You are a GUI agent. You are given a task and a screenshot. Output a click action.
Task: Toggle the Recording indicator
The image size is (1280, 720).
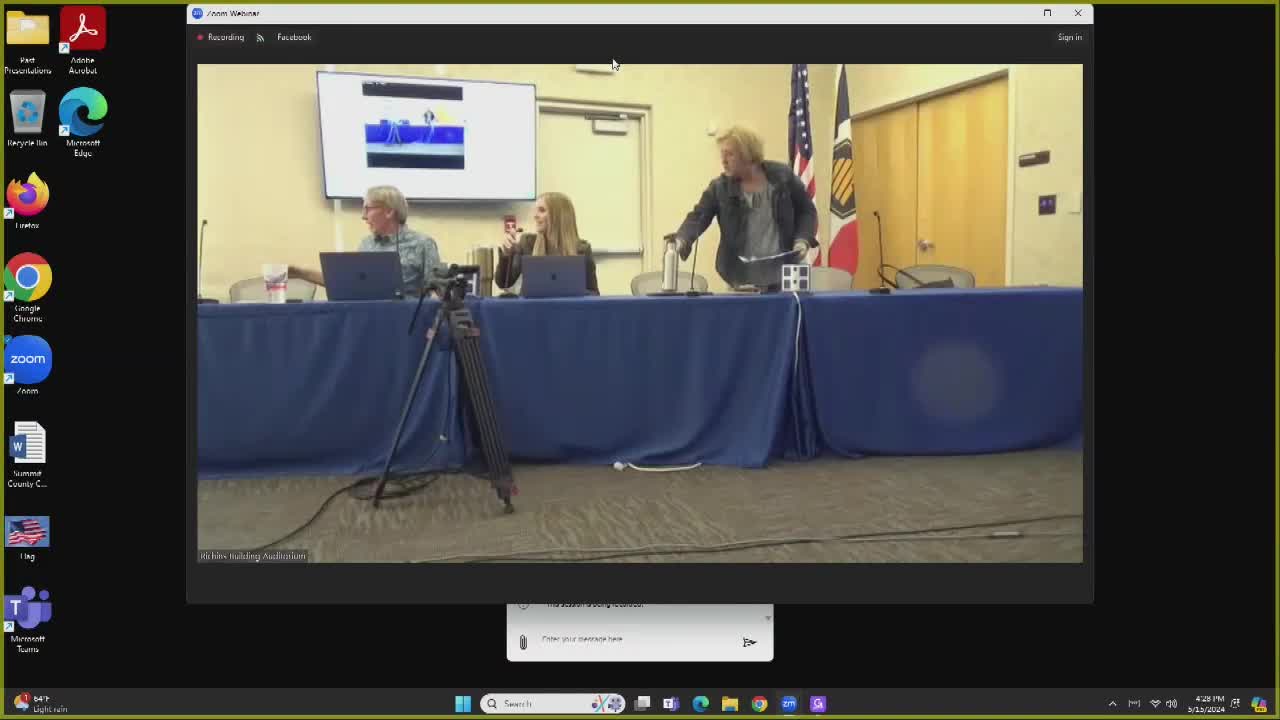click(220, 37)
